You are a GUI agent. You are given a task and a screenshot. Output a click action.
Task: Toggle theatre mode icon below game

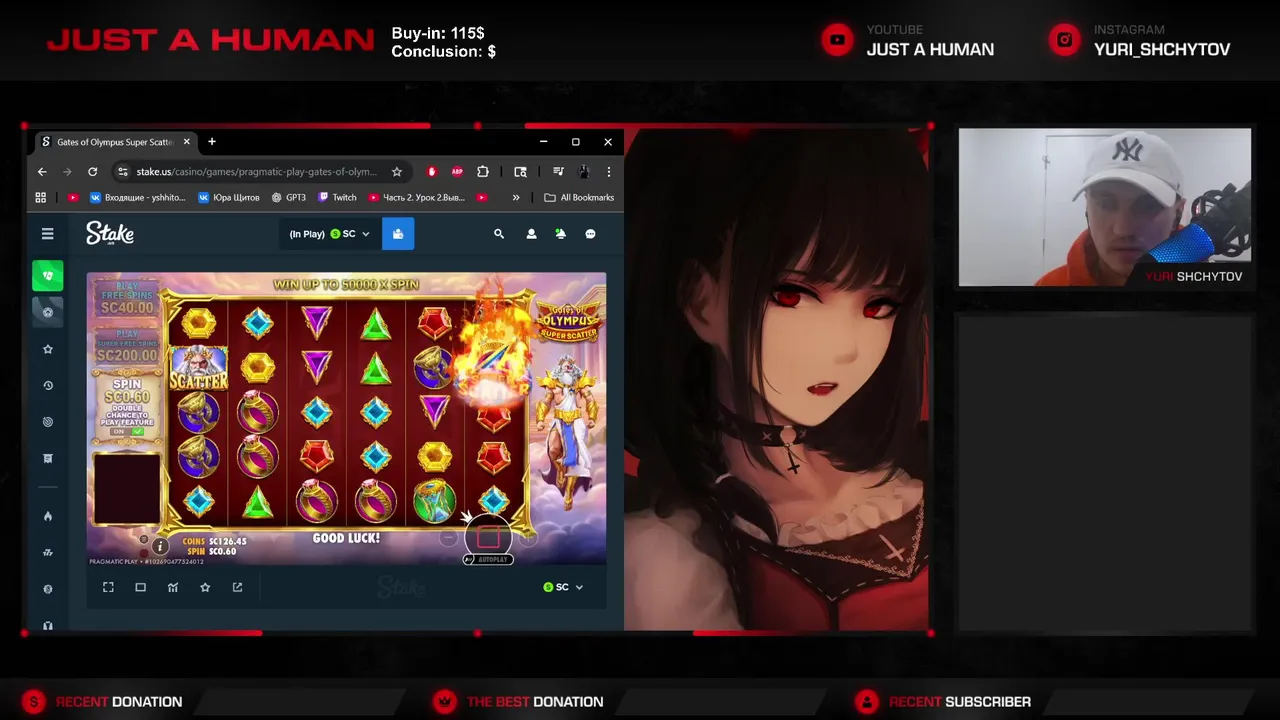140,587
